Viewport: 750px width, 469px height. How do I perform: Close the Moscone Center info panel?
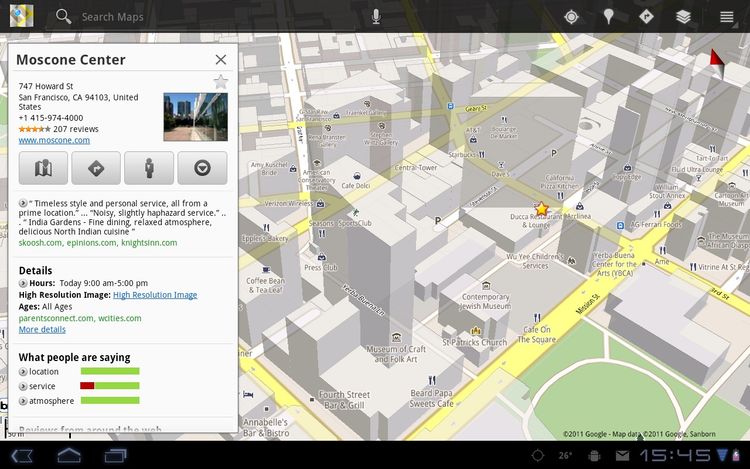pos(220,60)
